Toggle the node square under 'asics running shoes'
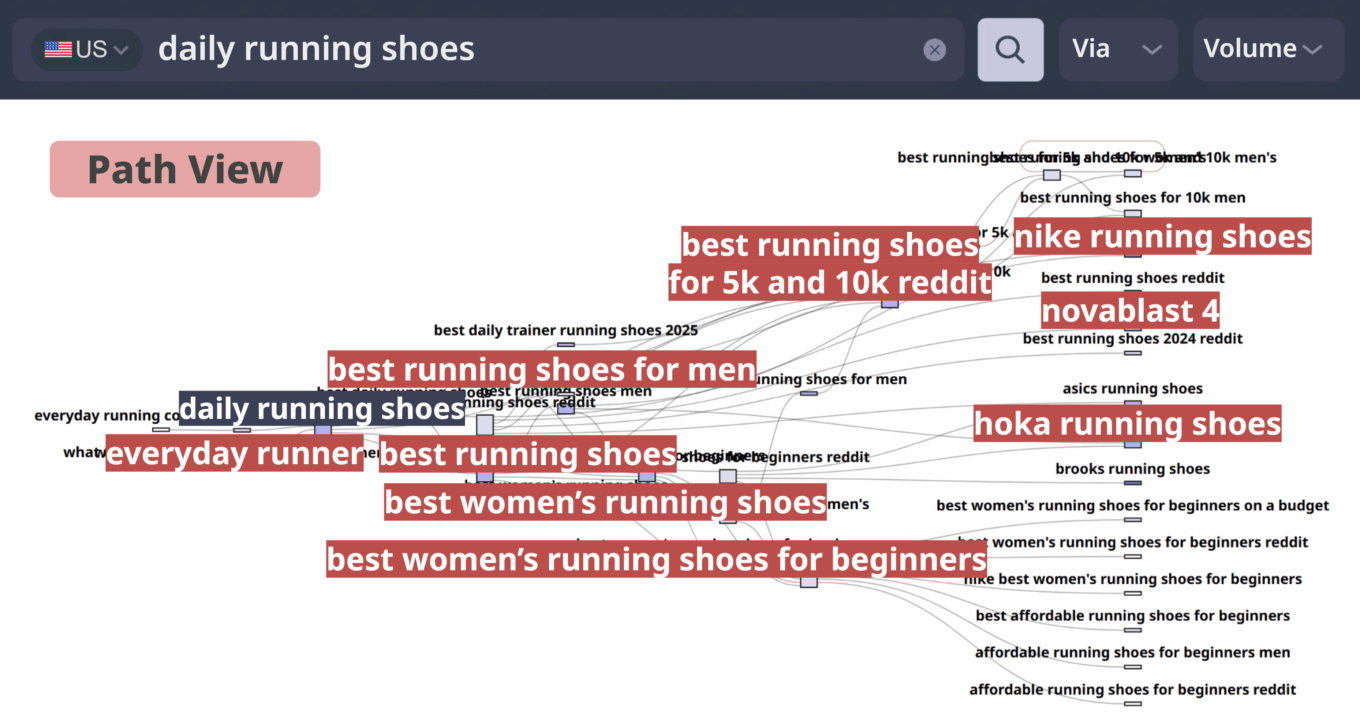The image size is (1360, 728). (x=1132, y=402)
